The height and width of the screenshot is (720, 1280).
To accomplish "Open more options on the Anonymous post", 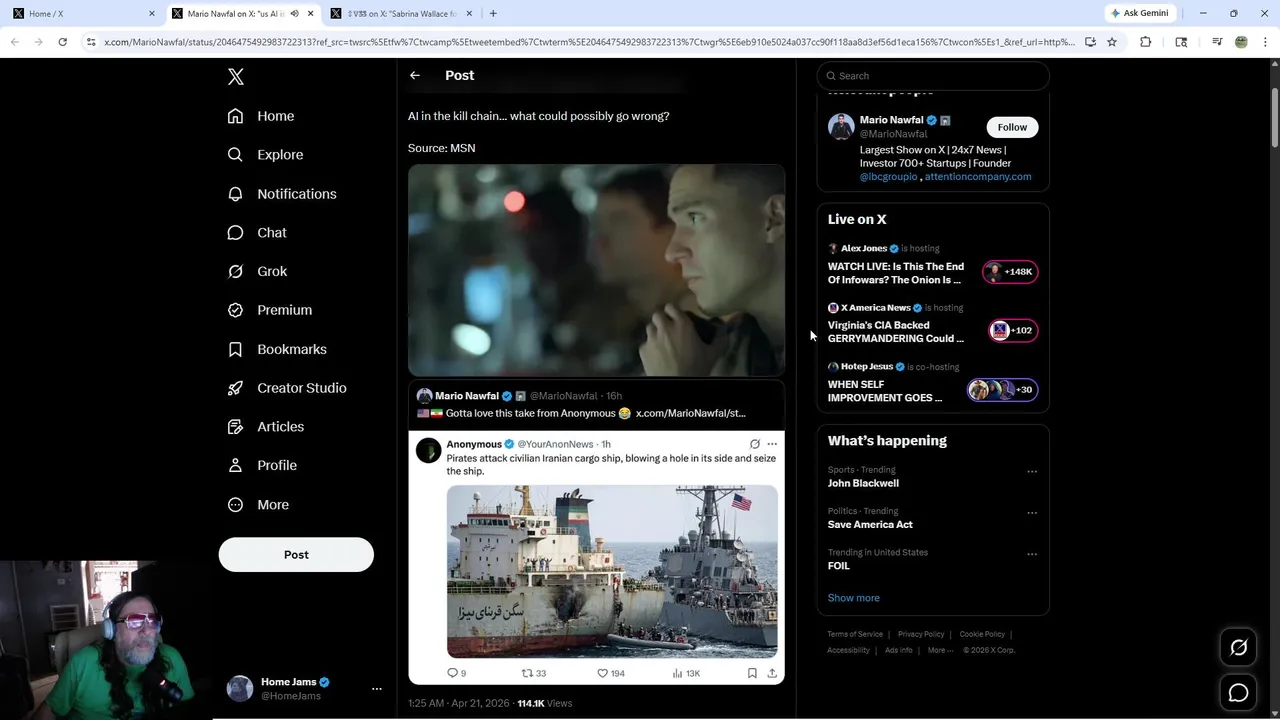I will 772,444.
